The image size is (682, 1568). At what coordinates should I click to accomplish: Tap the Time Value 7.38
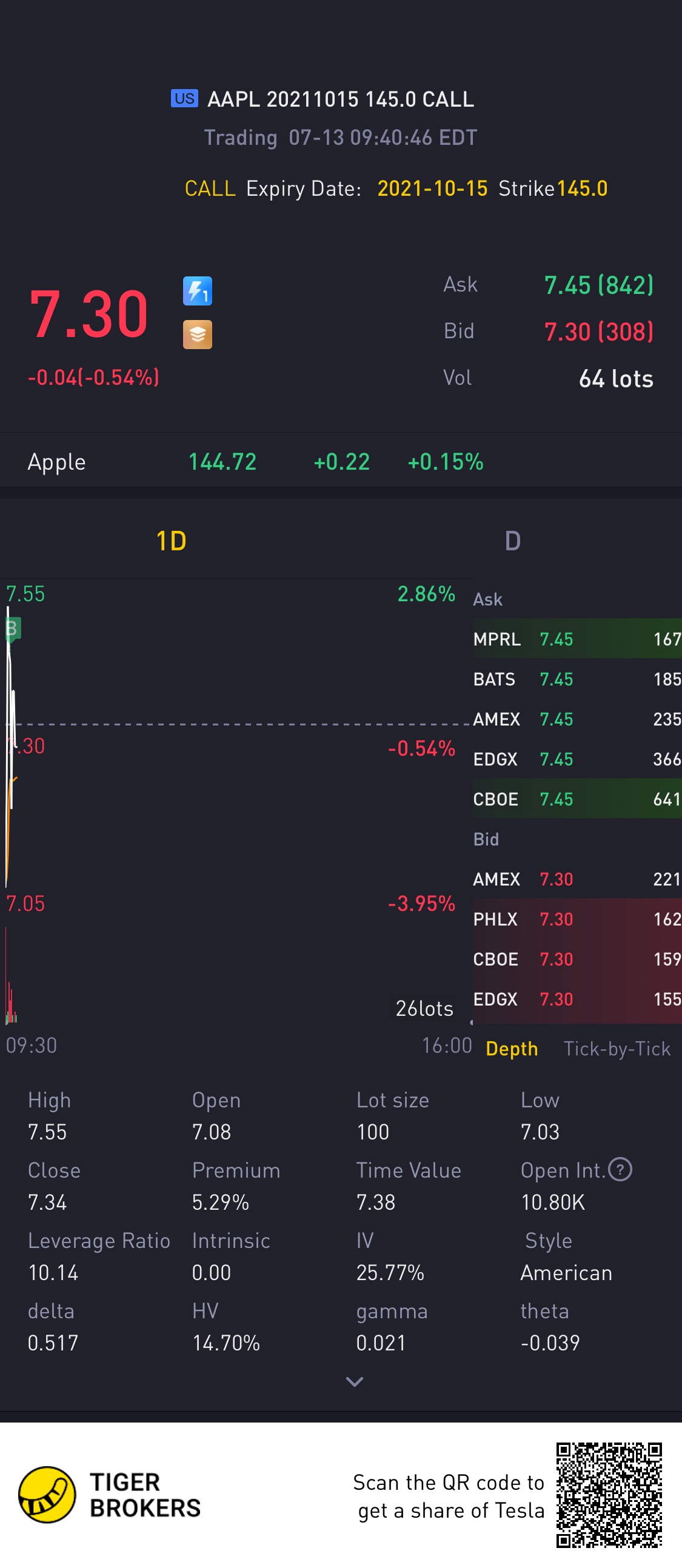(376, 1202)
